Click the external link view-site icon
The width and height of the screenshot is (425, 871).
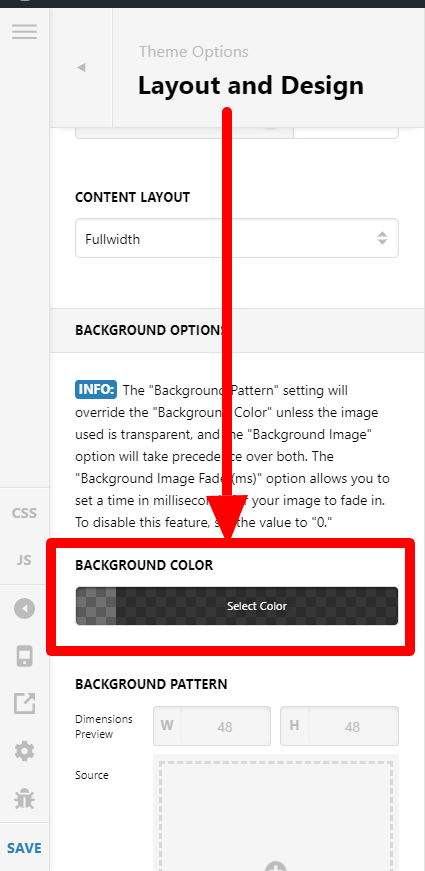click(x=24, y=703)
